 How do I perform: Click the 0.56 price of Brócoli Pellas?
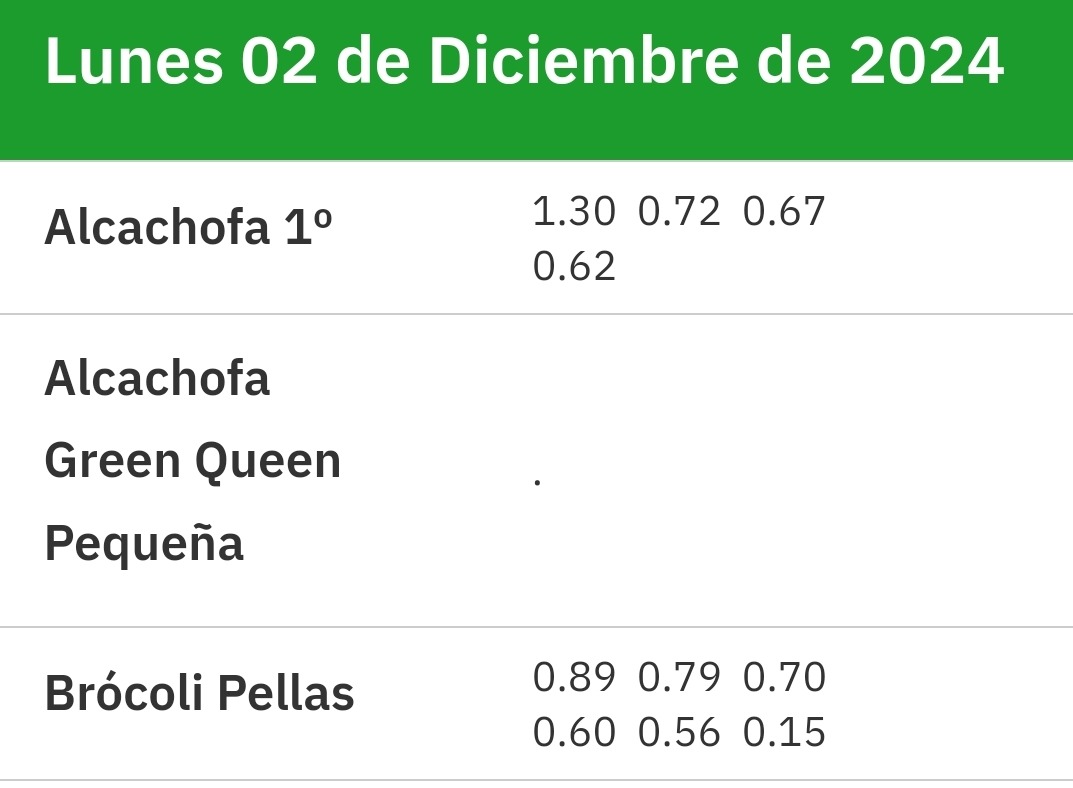tap(679, 733)
